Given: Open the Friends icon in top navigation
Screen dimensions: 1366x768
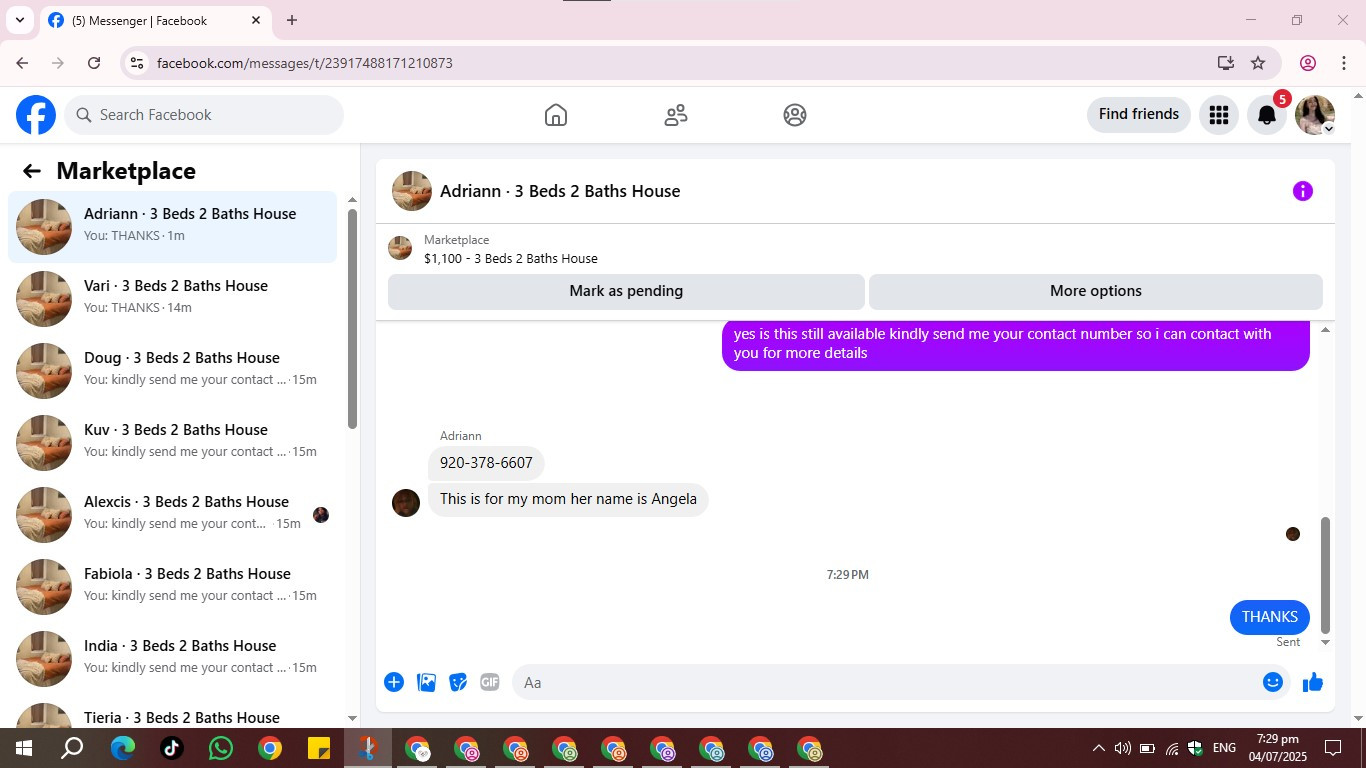Looking at the screenshot, I should coord(676,115).
